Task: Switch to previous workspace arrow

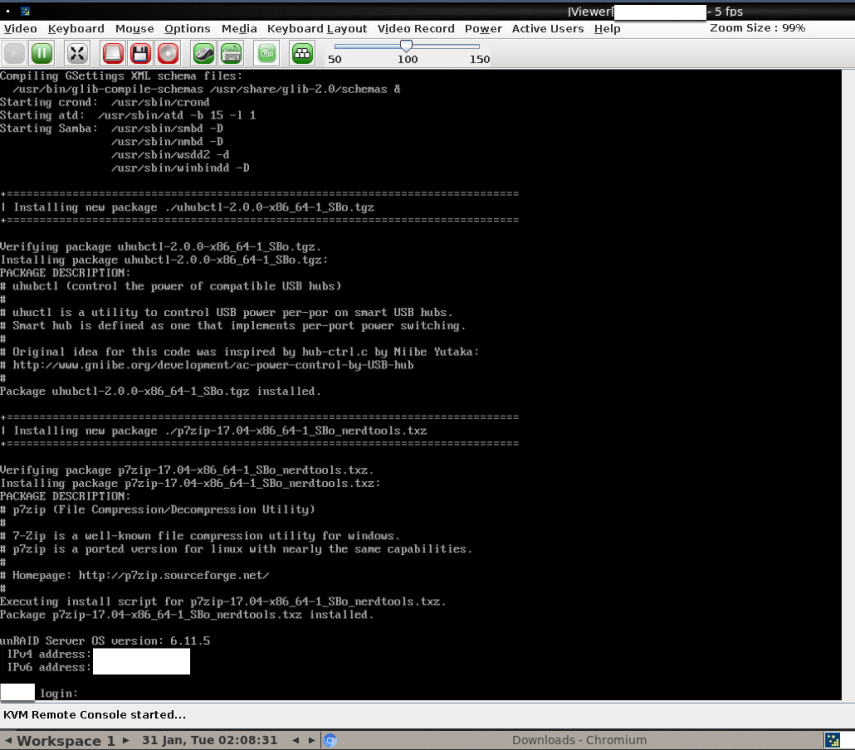Action: 8,740
